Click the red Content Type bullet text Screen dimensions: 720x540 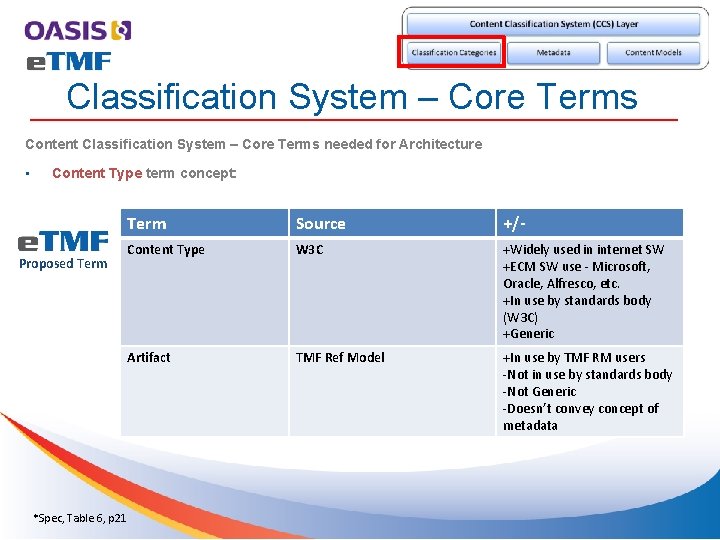[97, 173]
